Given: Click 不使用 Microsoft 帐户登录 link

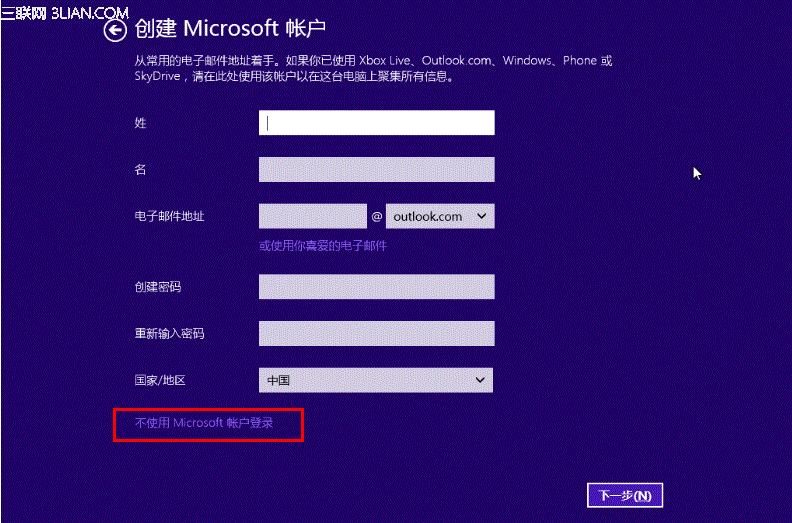Looking at the screenshot, I should tap(204, 424).
